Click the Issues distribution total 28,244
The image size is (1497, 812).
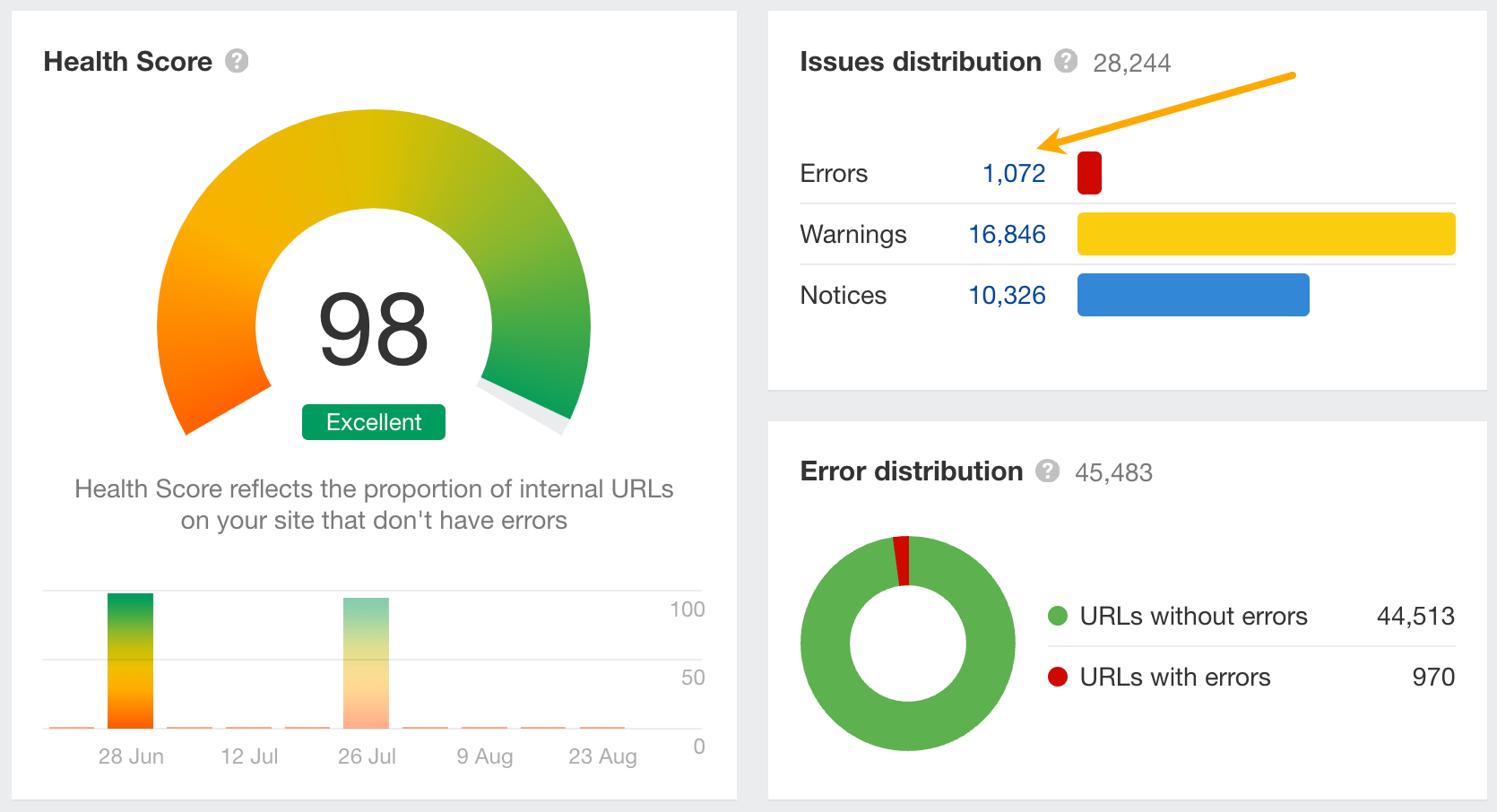coord(1132,62)
